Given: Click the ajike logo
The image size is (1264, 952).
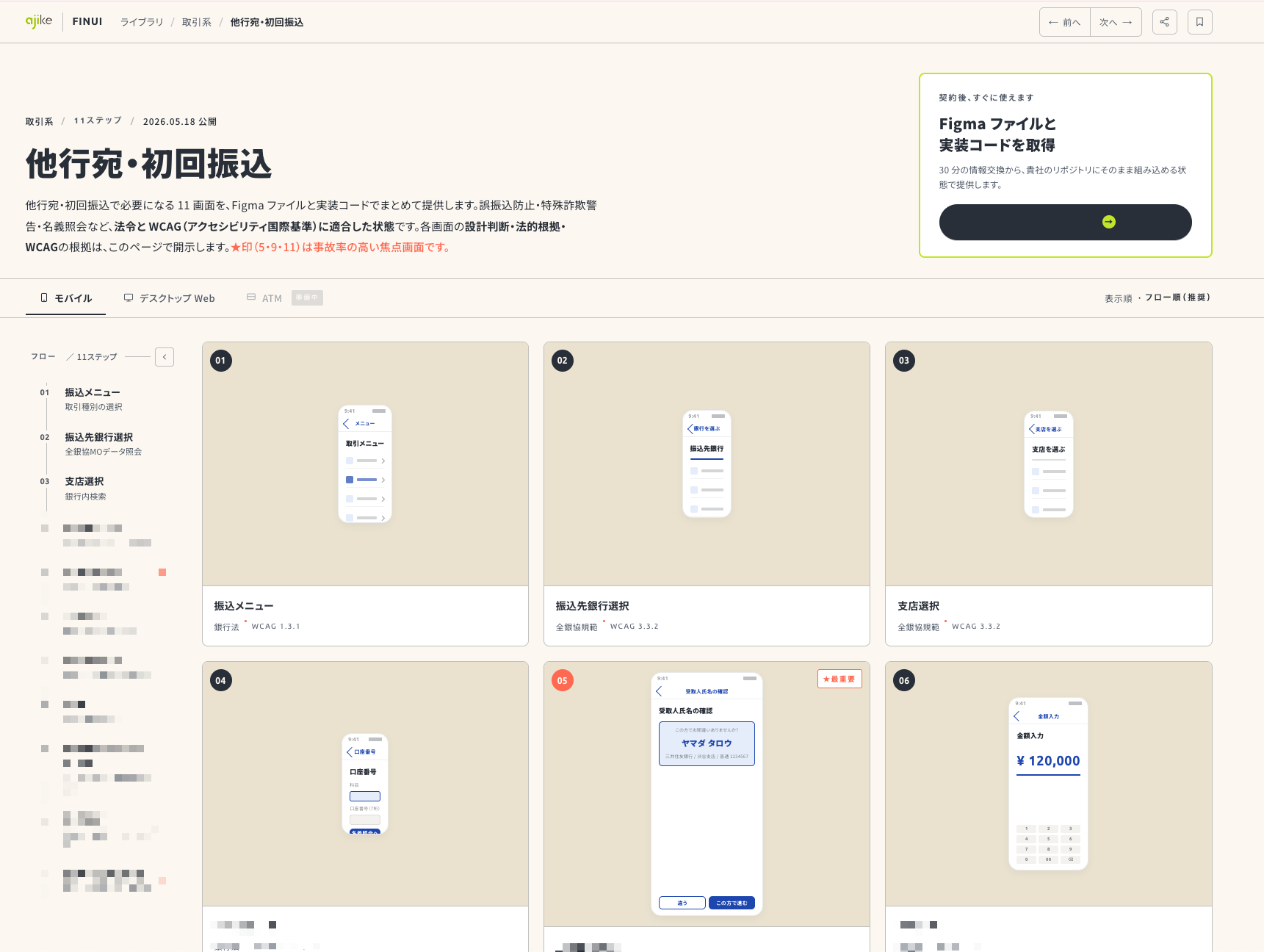Looking at the screenshot, I should (x=39, y=21).
